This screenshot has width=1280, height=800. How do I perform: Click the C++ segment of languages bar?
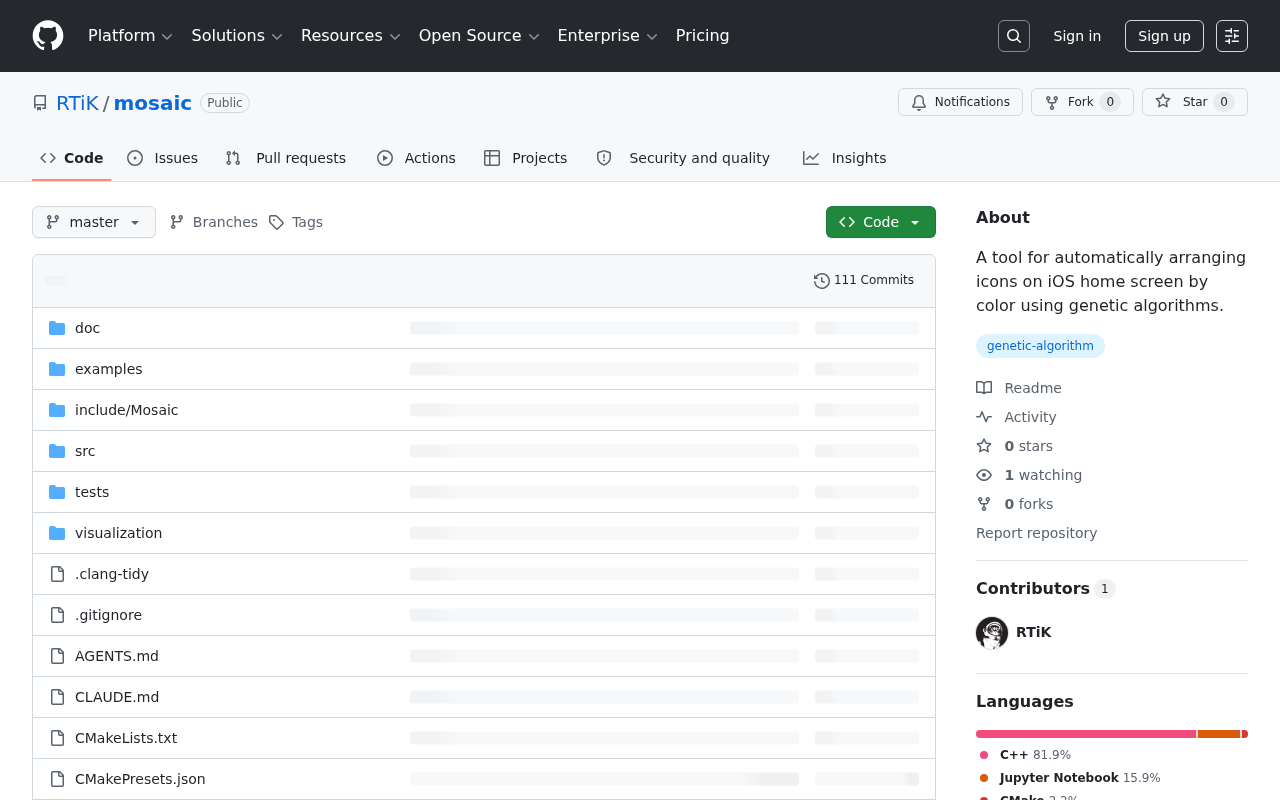click(1086, 734)
